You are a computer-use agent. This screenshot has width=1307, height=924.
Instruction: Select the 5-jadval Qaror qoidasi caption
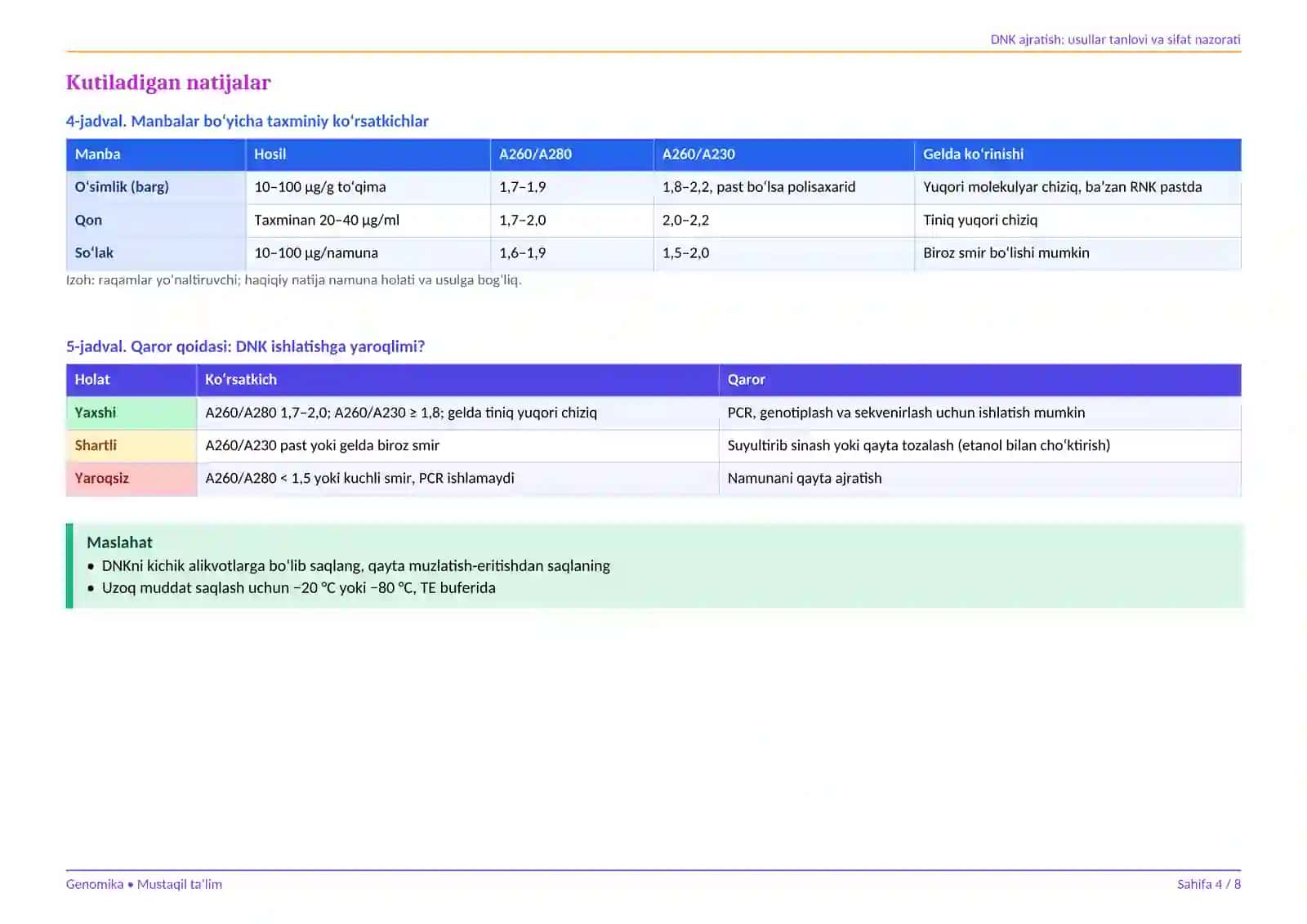(245, 346)
